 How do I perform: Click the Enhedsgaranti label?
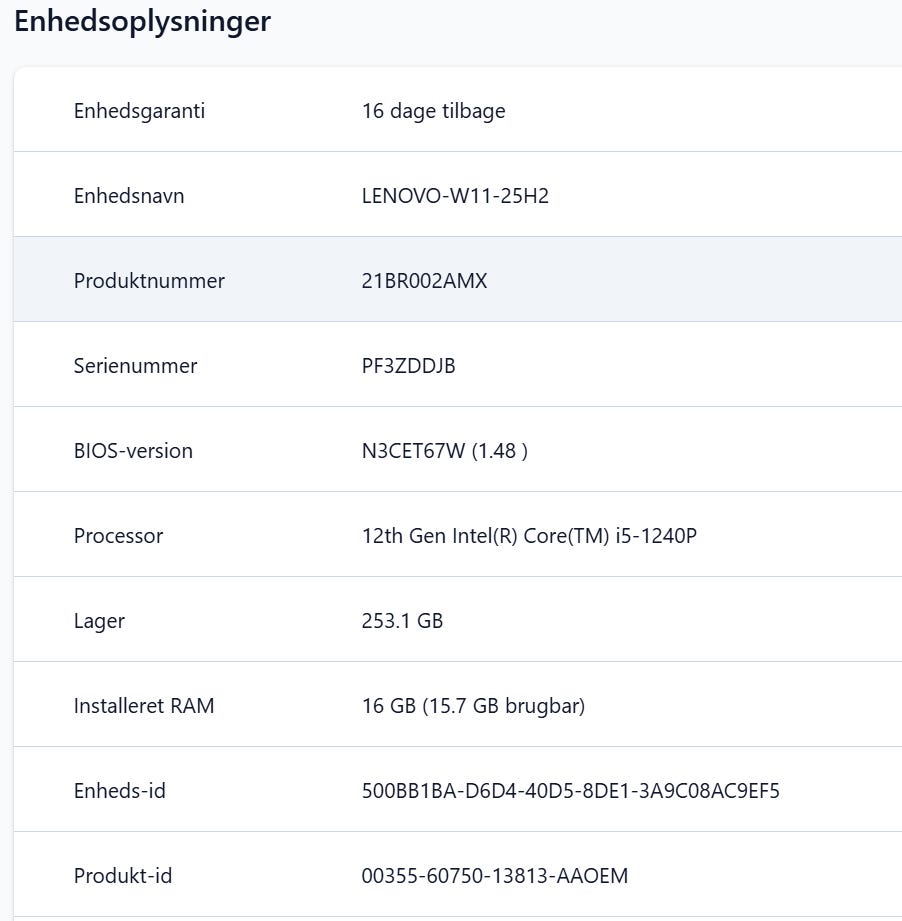(x=139, y=111)
